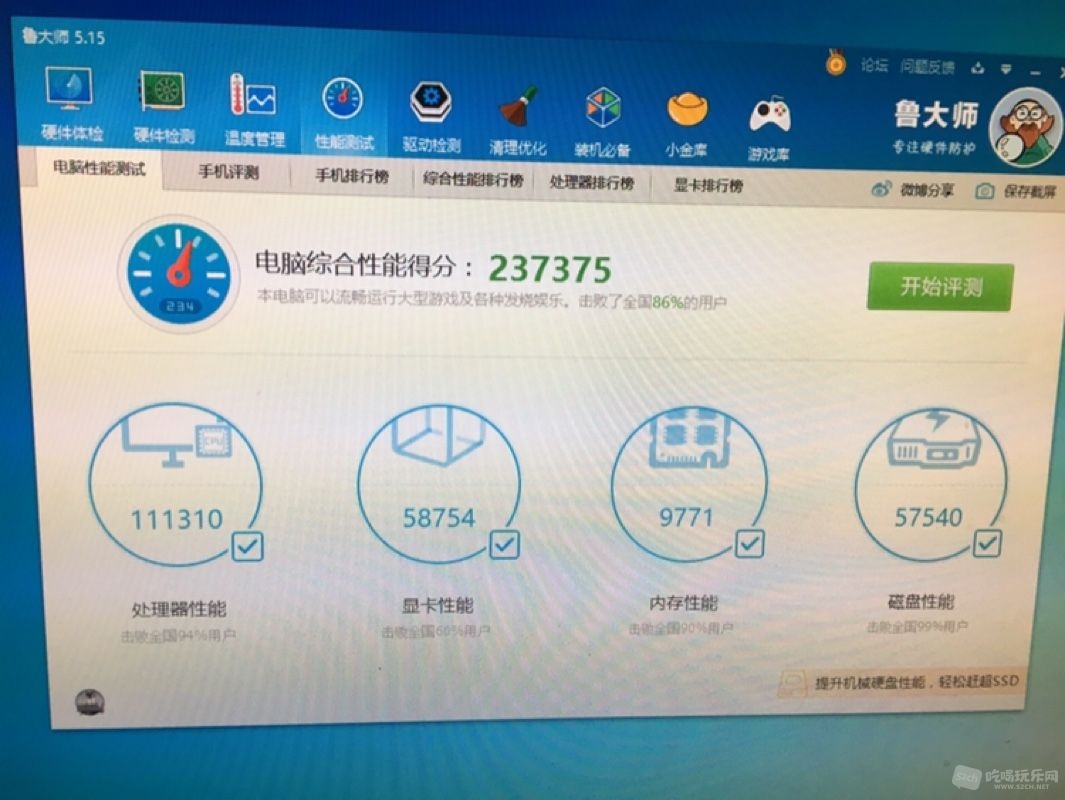
Task: Uncheck the 显卡性能 checkbox
Action: pyautogui.click(x=504, y=545)
